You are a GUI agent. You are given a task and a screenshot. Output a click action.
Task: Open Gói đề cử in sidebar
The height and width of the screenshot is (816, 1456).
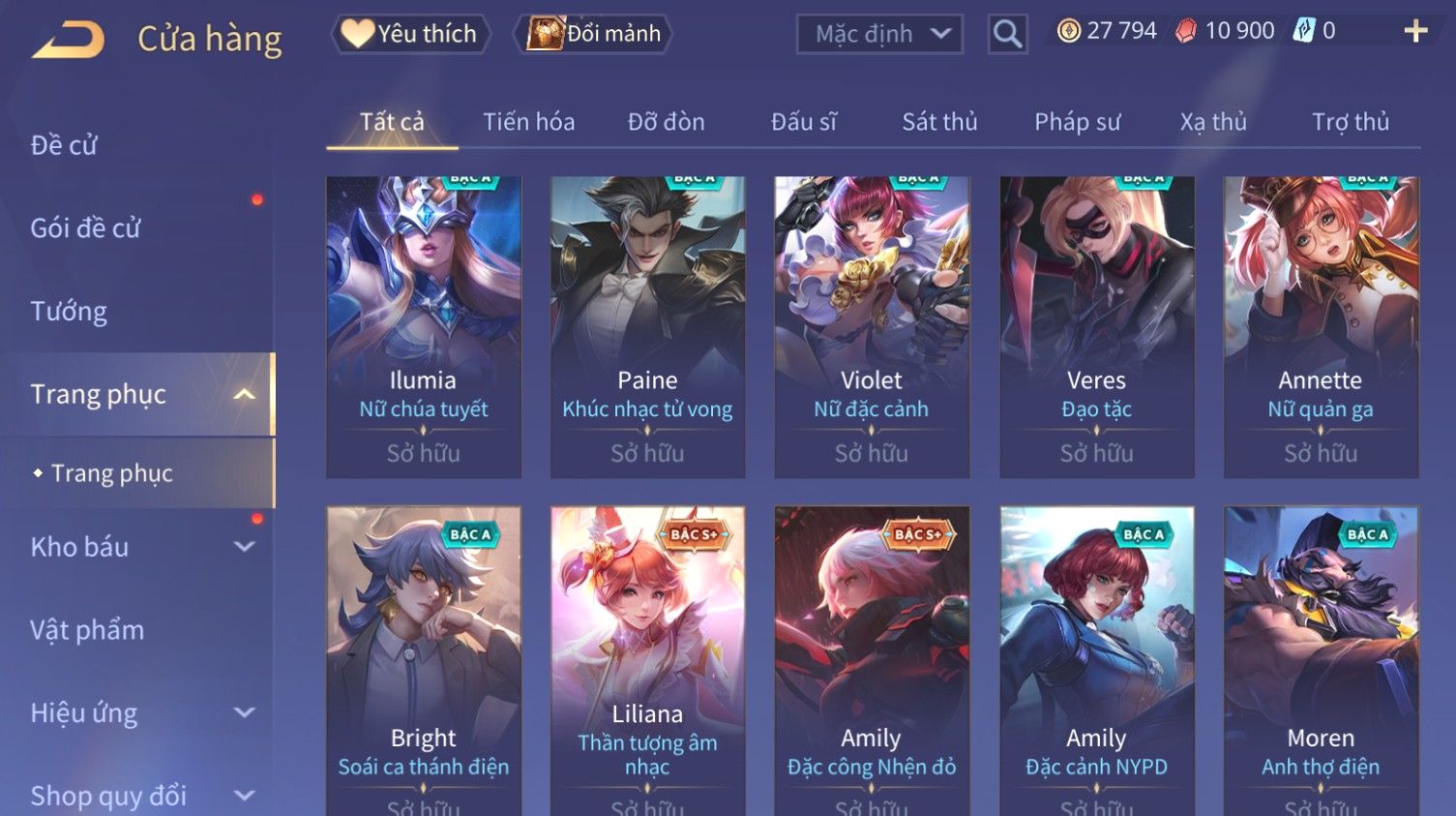click(x=85, y=228)
